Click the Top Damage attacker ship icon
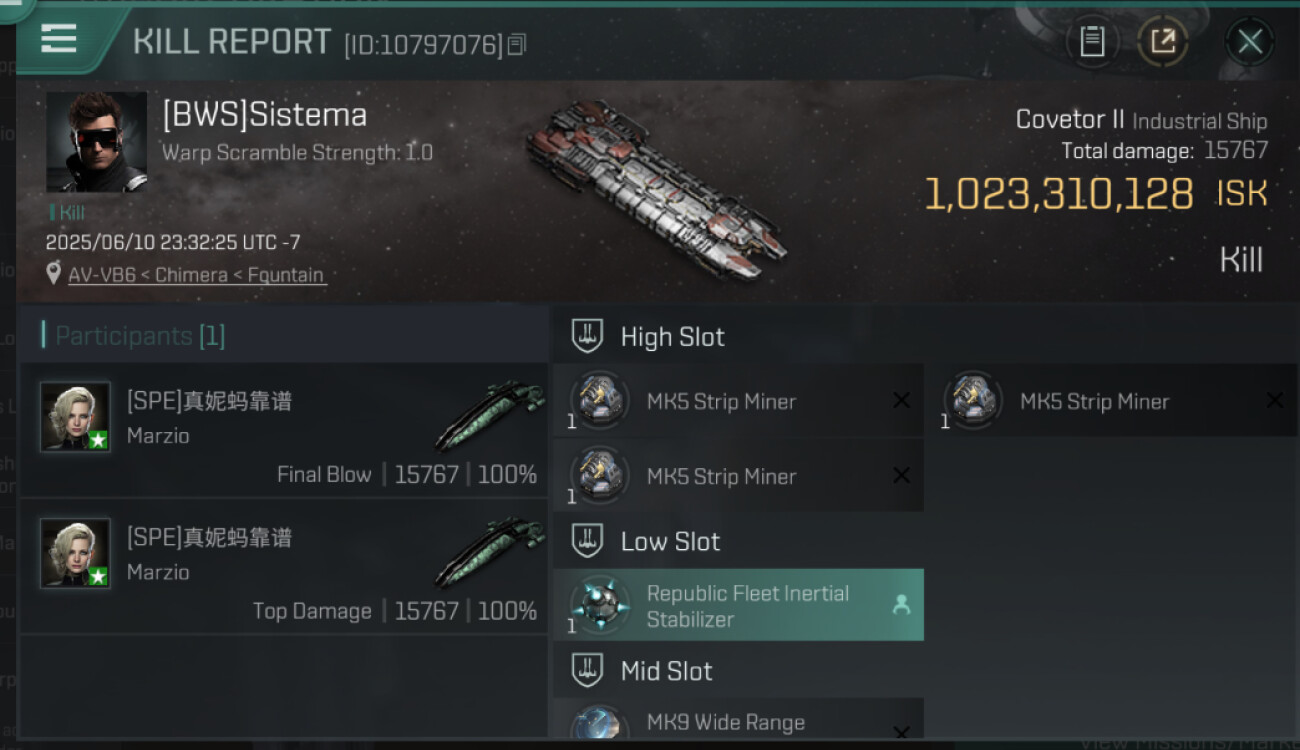This screenshot has height=750, width=1300. 490,551
